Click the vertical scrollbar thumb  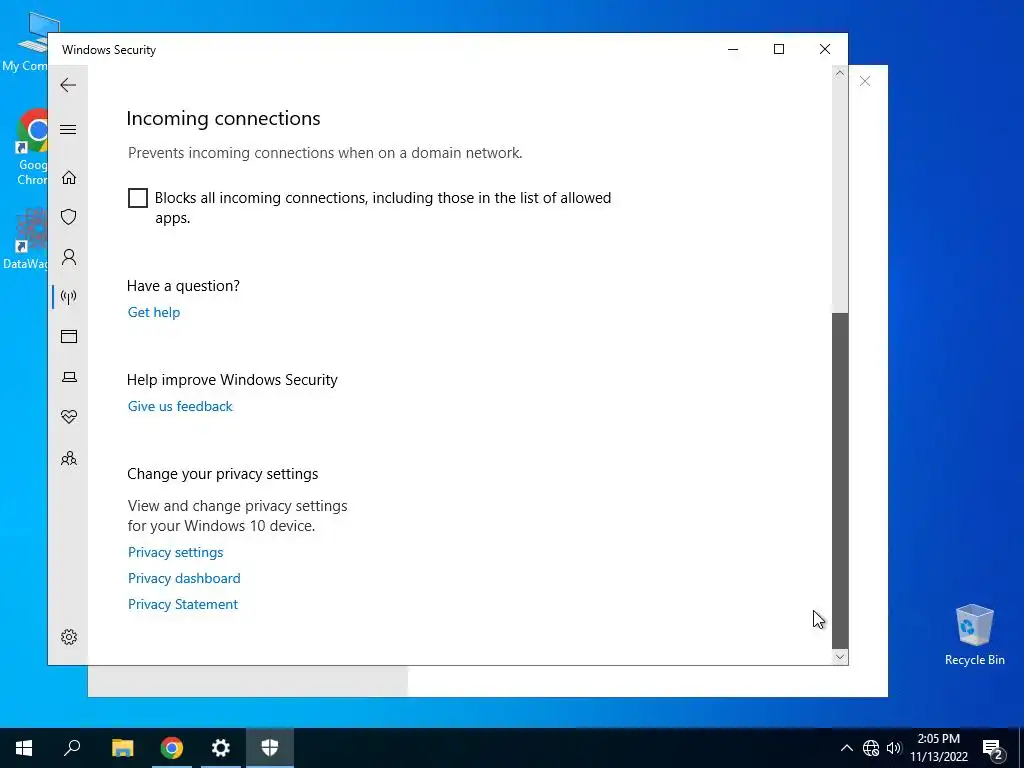coord(840,481)
